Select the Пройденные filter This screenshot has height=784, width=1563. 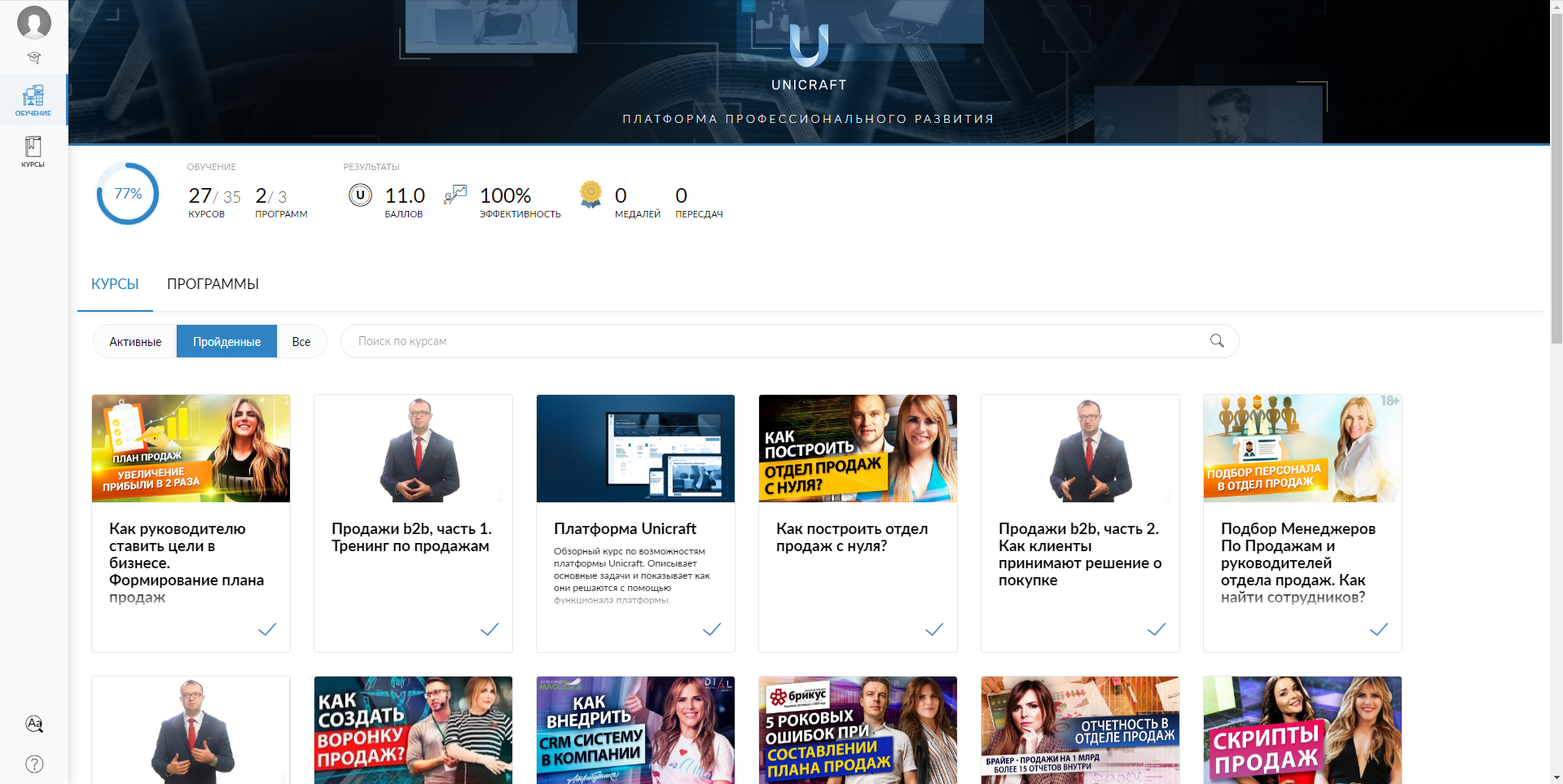[226, 342]
